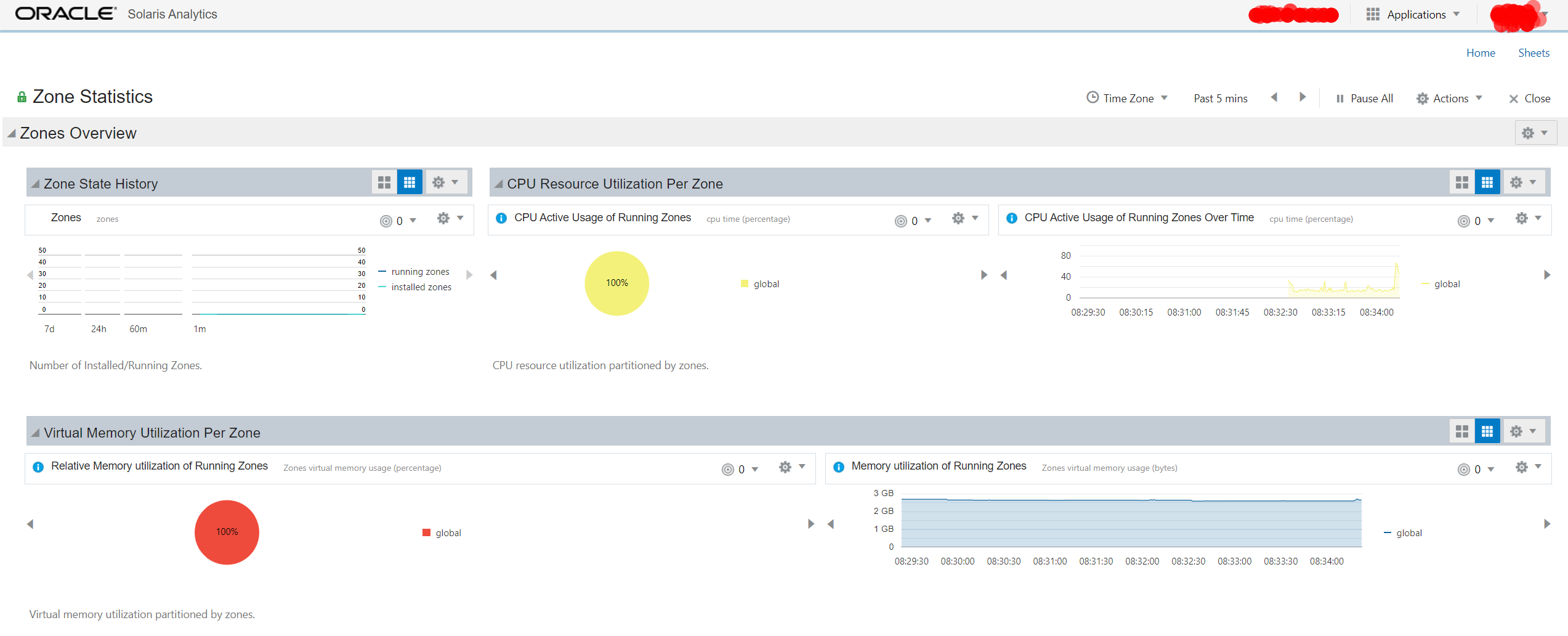Screen dimensions: 1568x636
Task: Go to next CPU Active Usage pie view
Action: (x=984, y=275)
